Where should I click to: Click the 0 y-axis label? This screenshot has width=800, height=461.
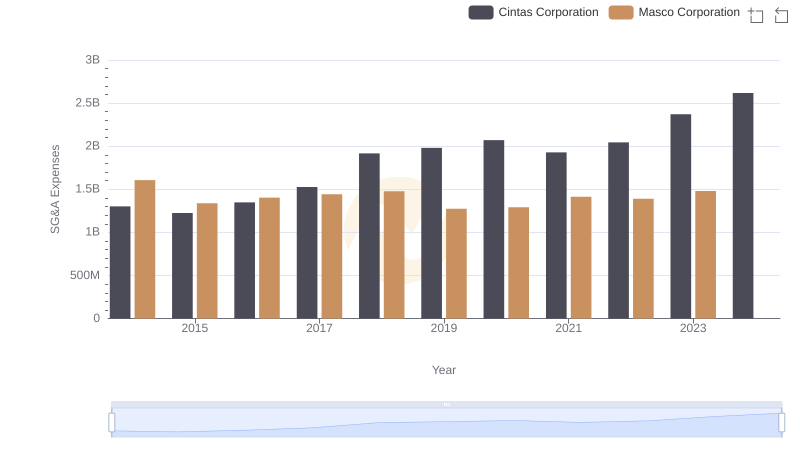tap(96, 318)
